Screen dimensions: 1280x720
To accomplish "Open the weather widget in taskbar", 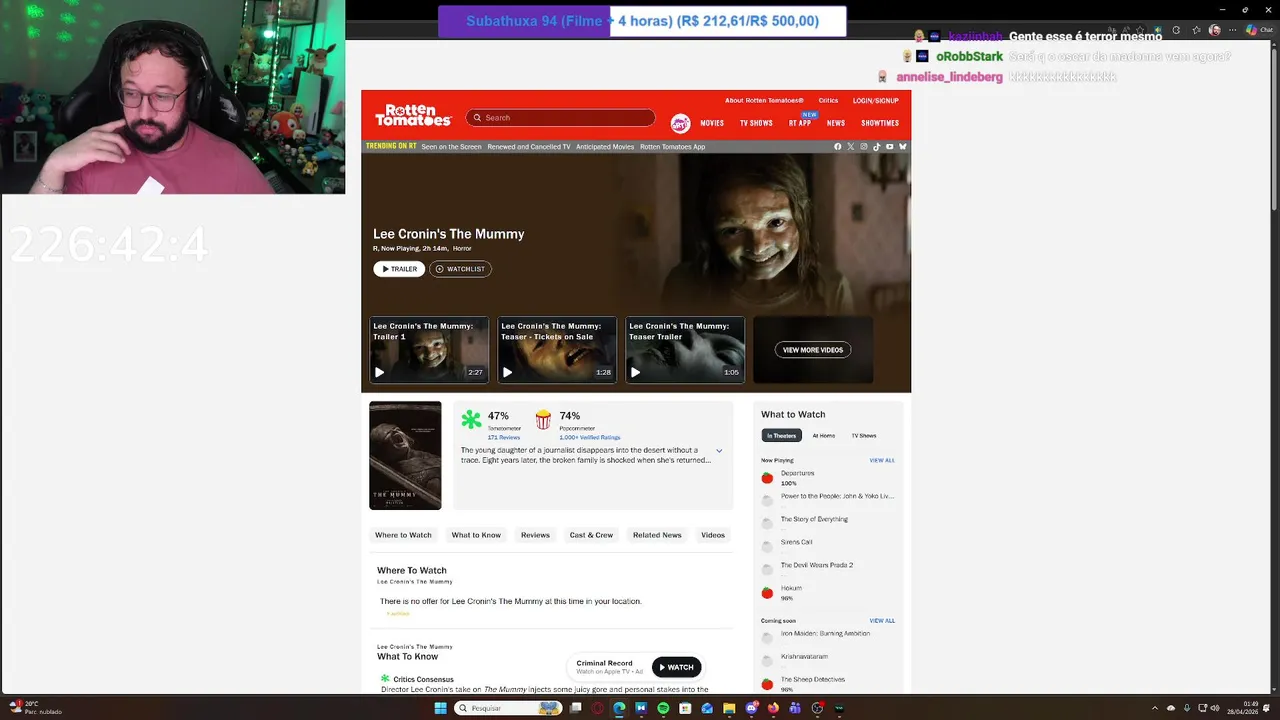I will pos(35,707).
